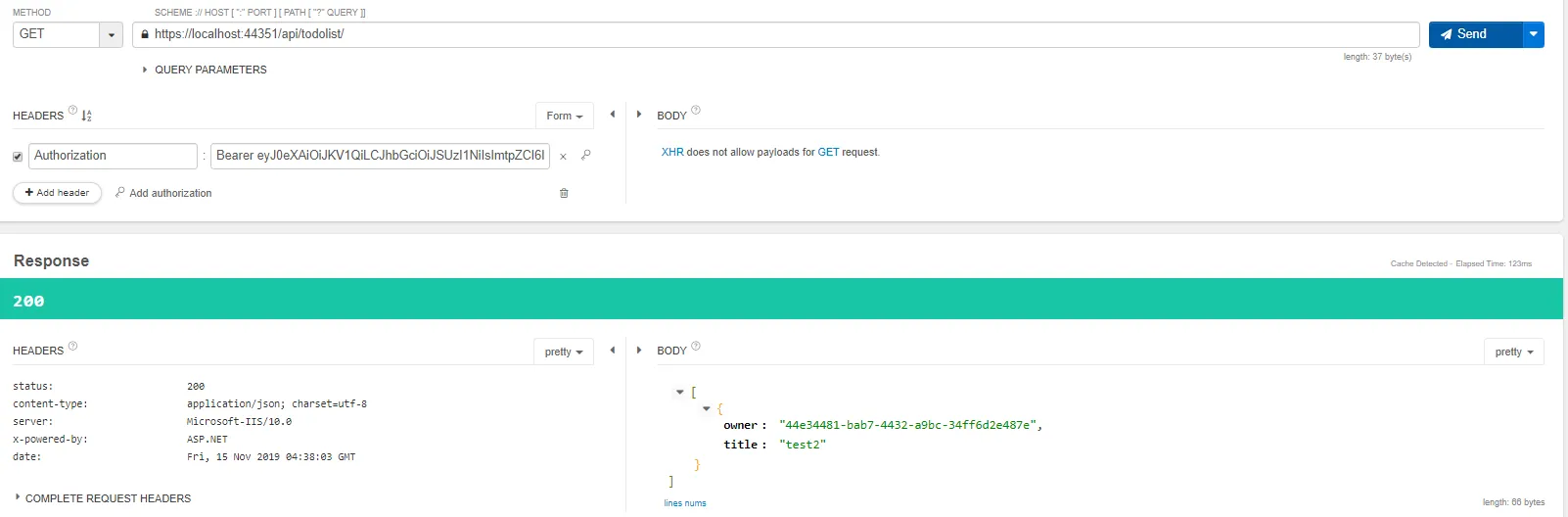
Task: Click the help icon next to request HEADERS
Action: (x=72, y=110)
